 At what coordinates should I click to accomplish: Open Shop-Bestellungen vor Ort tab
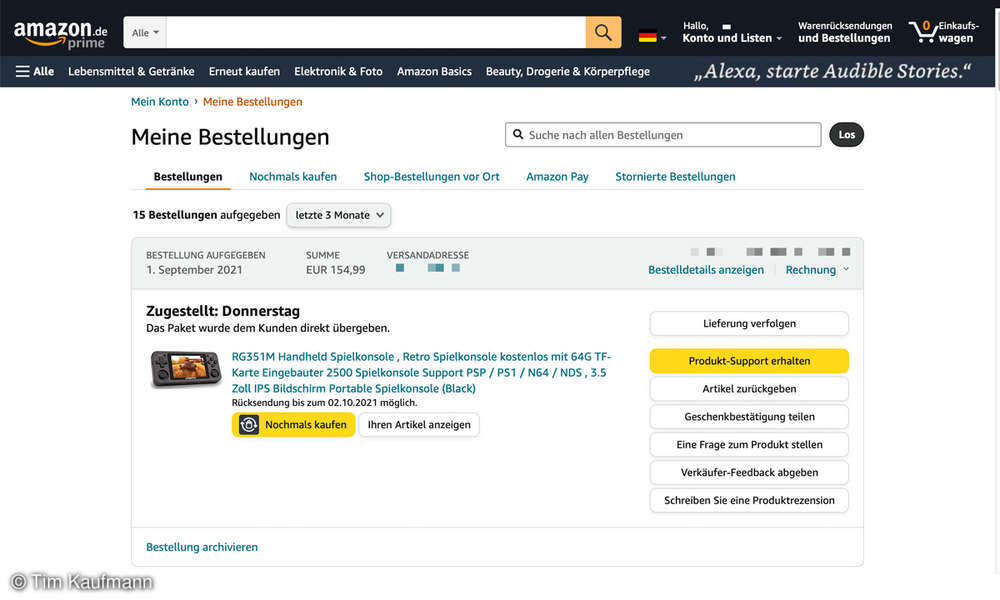(431, 177)
